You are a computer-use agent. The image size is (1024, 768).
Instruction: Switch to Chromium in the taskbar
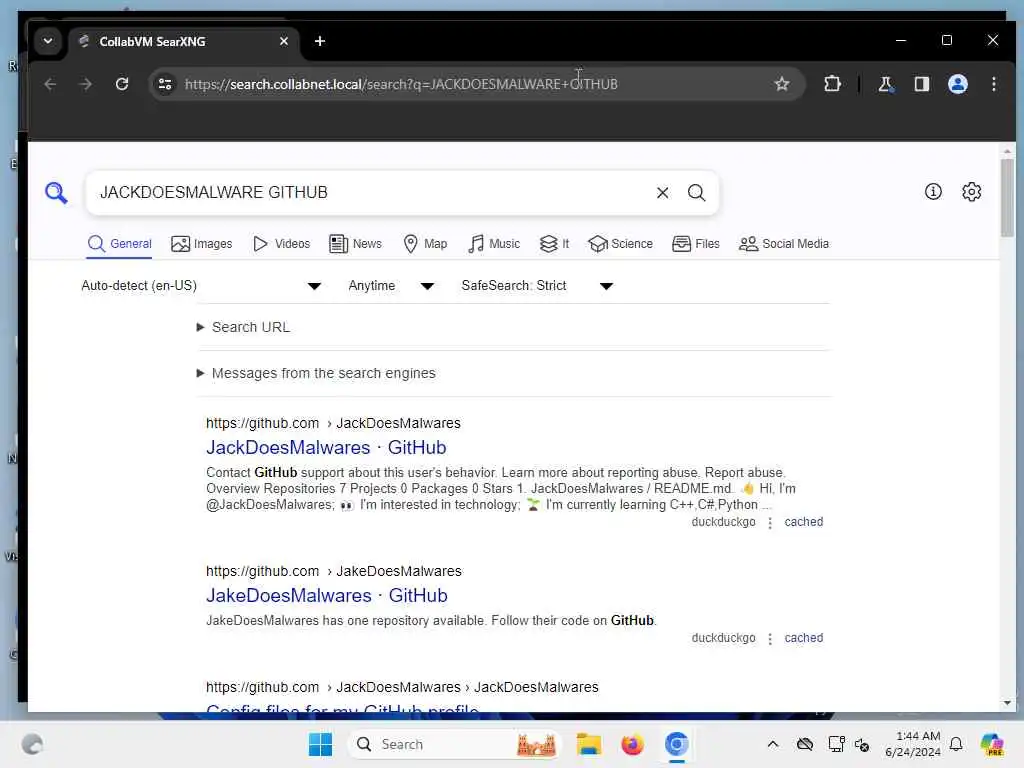click(x=677, y=744)
